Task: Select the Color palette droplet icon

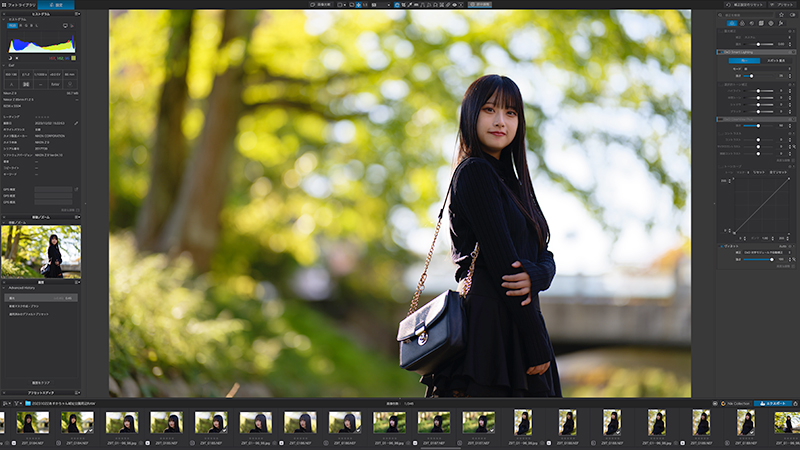Action: (742, 23)
